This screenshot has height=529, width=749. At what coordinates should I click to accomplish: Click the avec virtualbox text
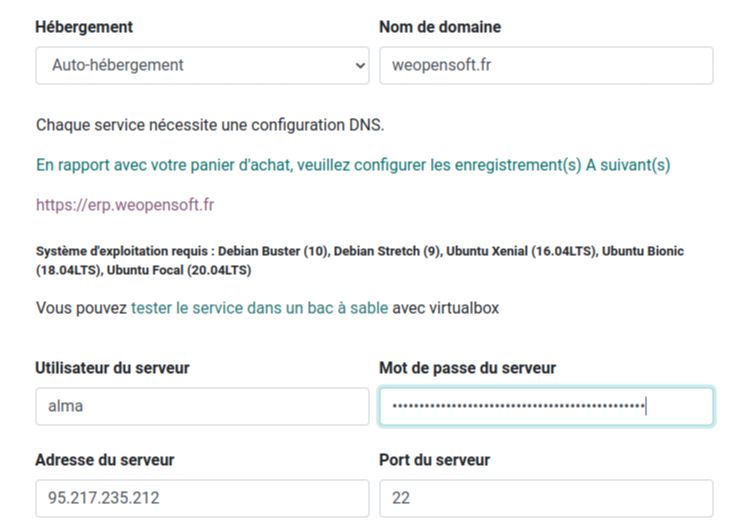coord(445,308)
